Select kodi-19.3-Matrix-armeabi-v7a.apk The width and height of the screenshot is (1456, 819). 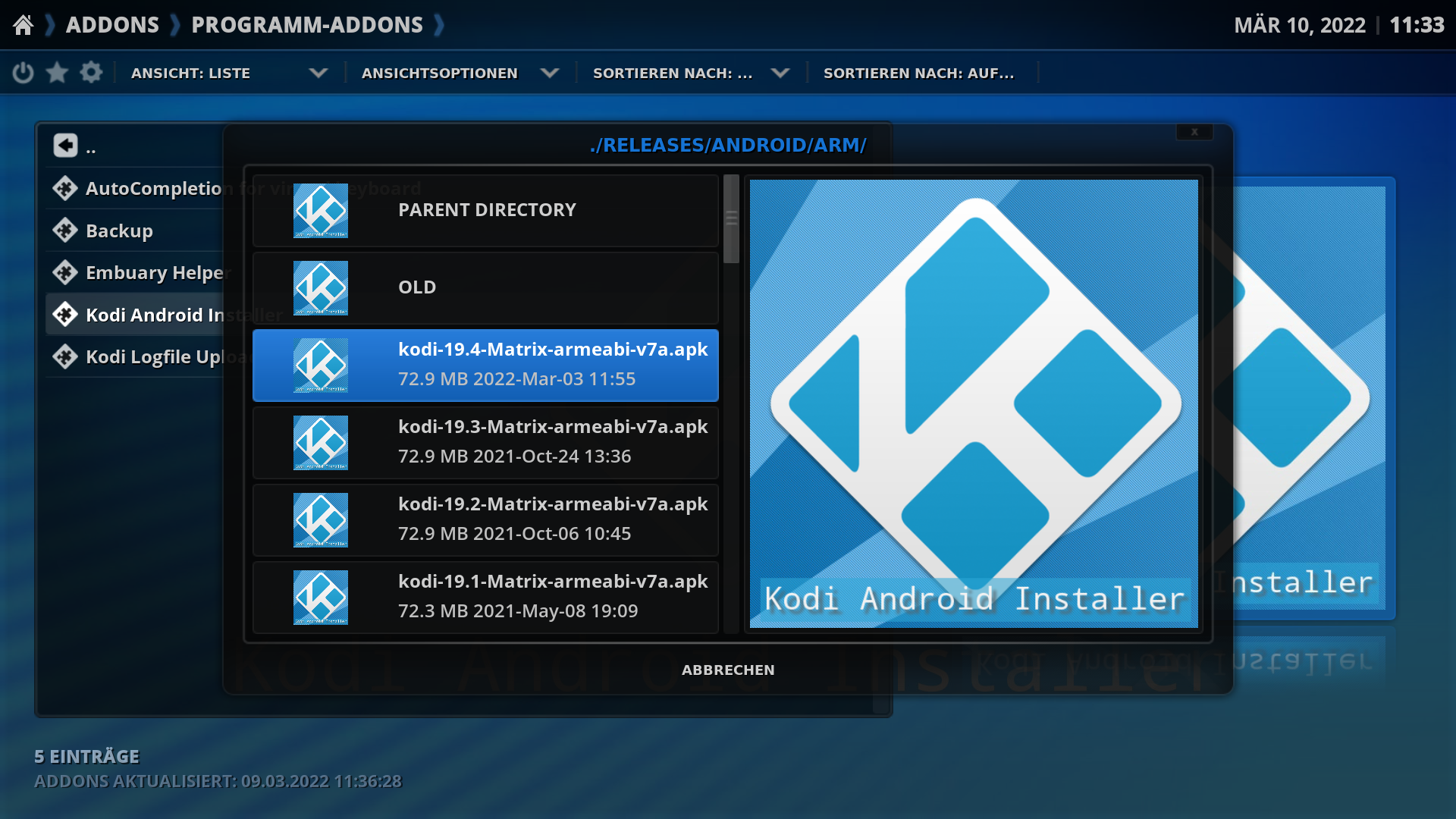point(485,442)
